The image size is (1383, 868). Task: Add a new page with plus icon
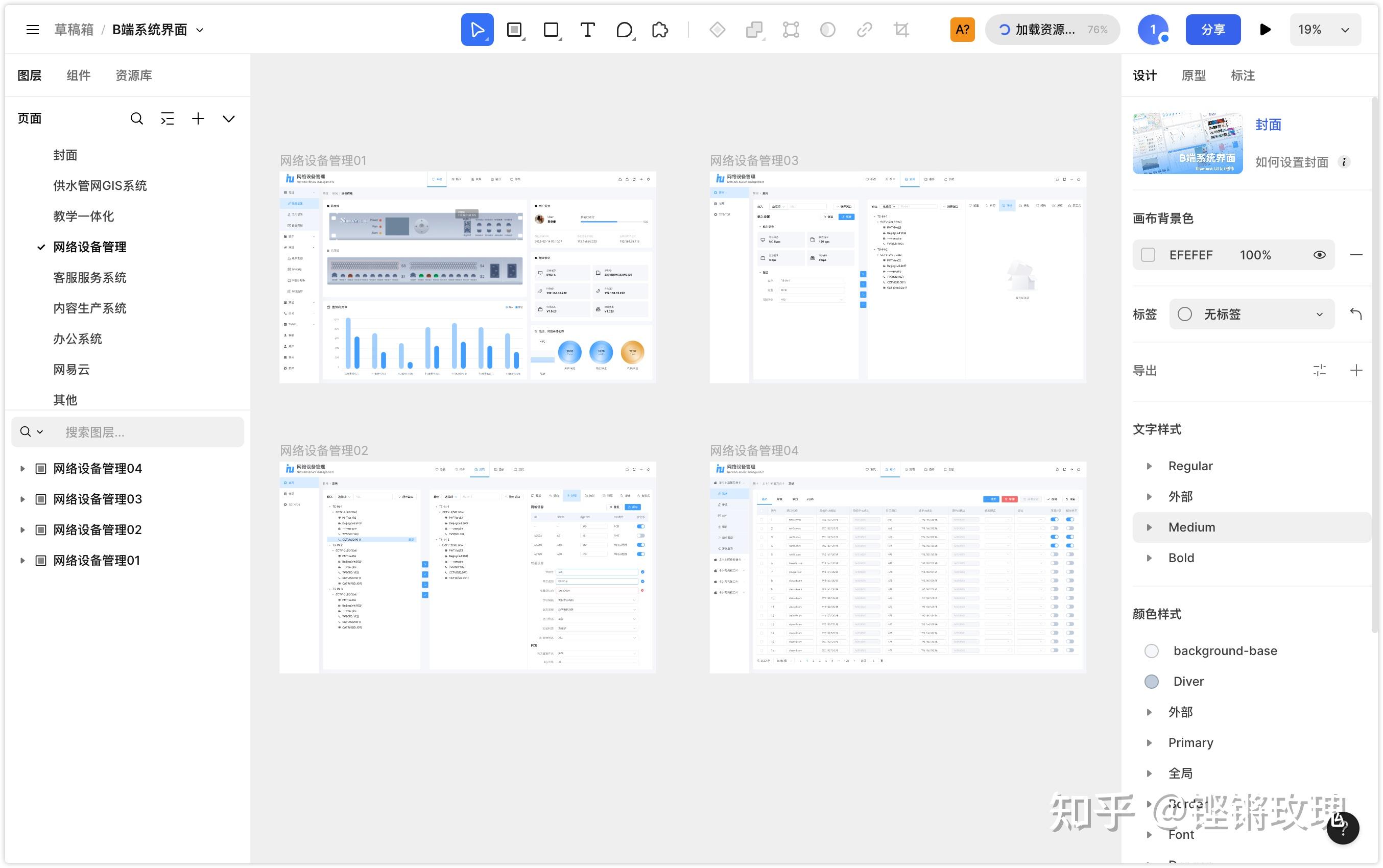198,119
